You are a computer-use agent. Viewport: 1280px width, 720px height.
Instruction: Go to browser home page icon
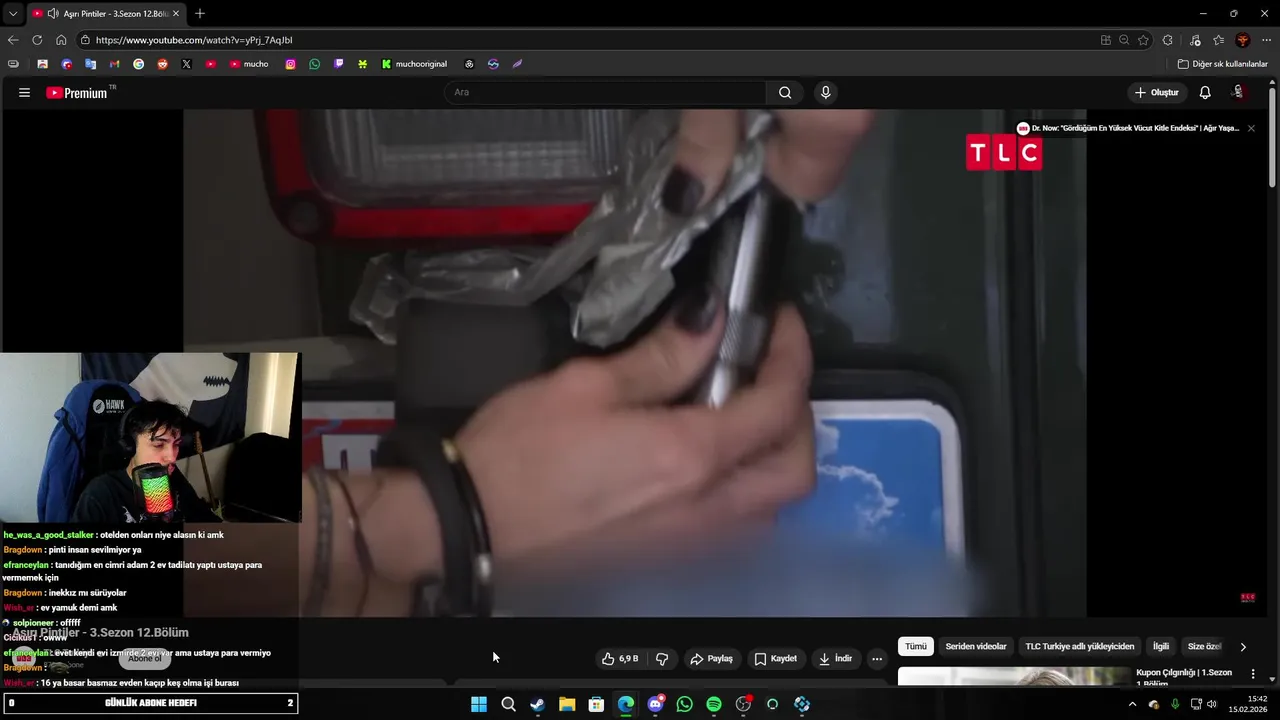(x=61, y=40)
